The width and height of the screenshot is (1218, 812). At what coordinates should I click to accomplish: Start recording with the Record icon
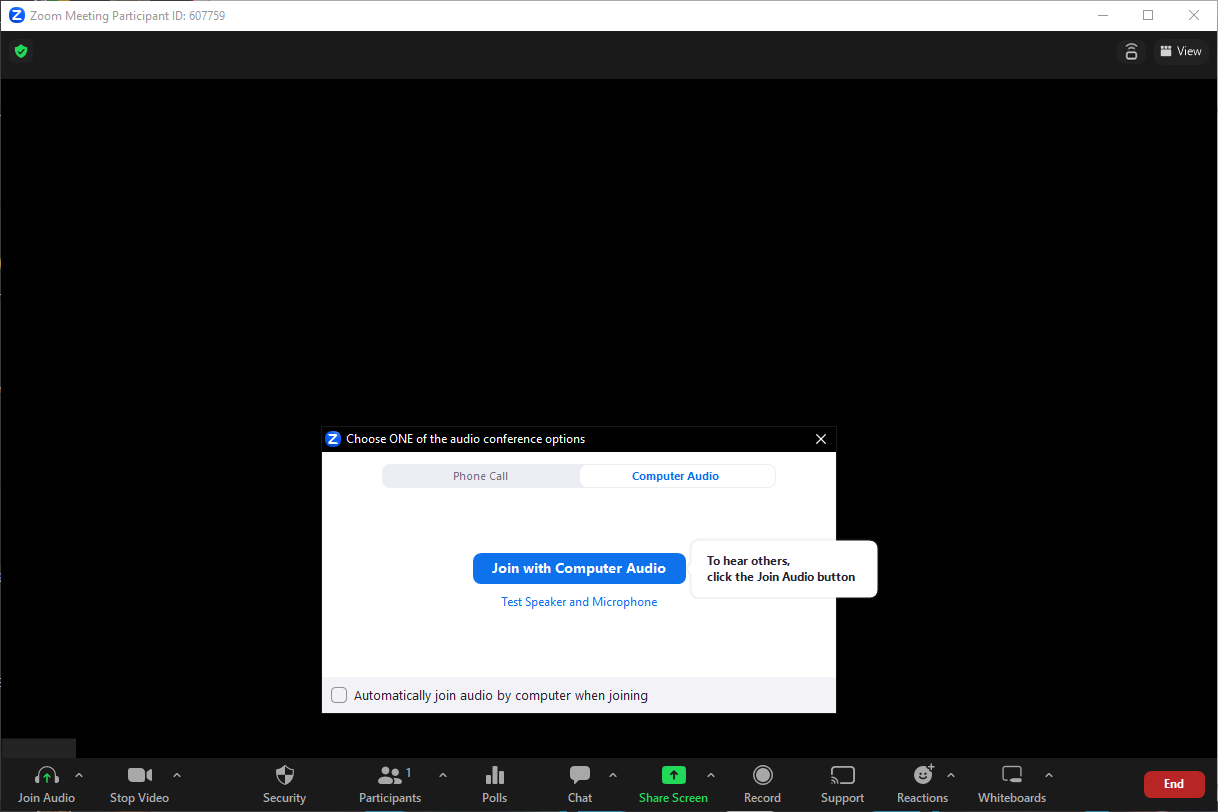tap(763, 775)
